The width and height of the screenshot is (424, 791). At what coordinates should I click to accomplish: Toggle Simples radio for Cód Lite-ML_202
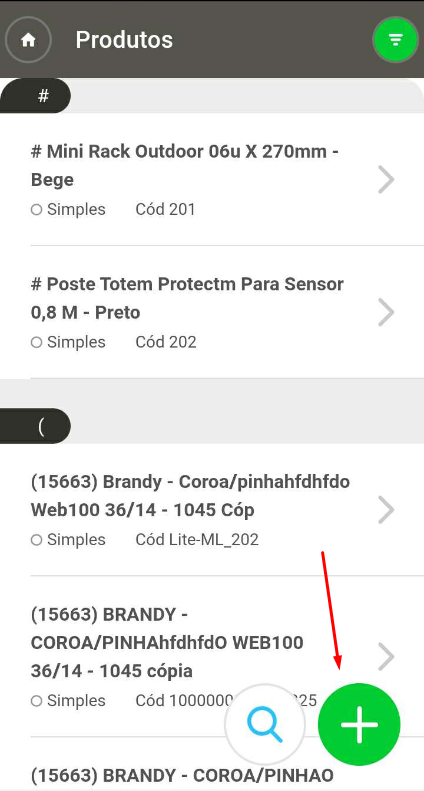click(36, 540)
